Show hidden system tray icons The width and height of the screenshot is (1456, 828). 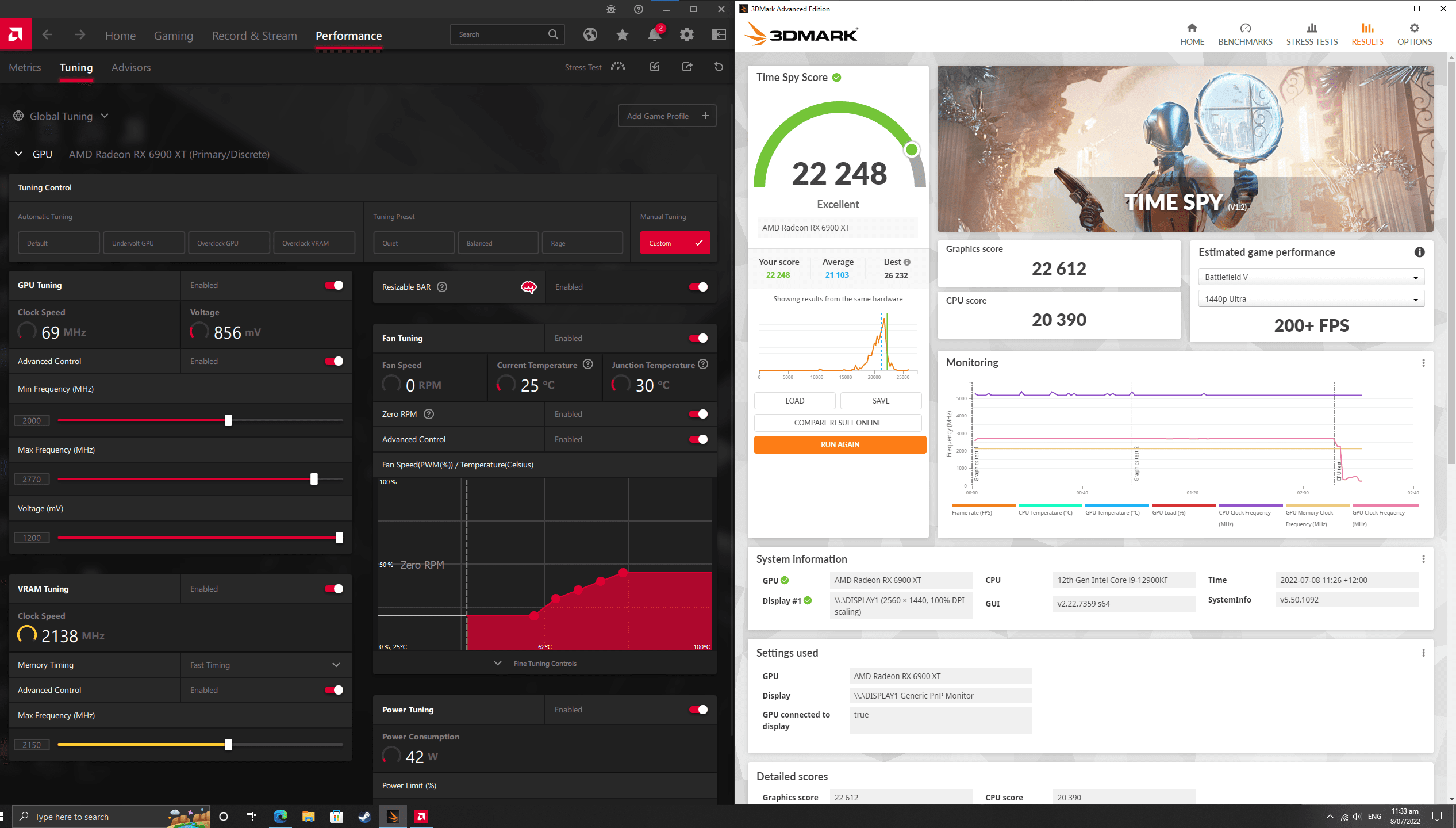(x=1330, y=816)
